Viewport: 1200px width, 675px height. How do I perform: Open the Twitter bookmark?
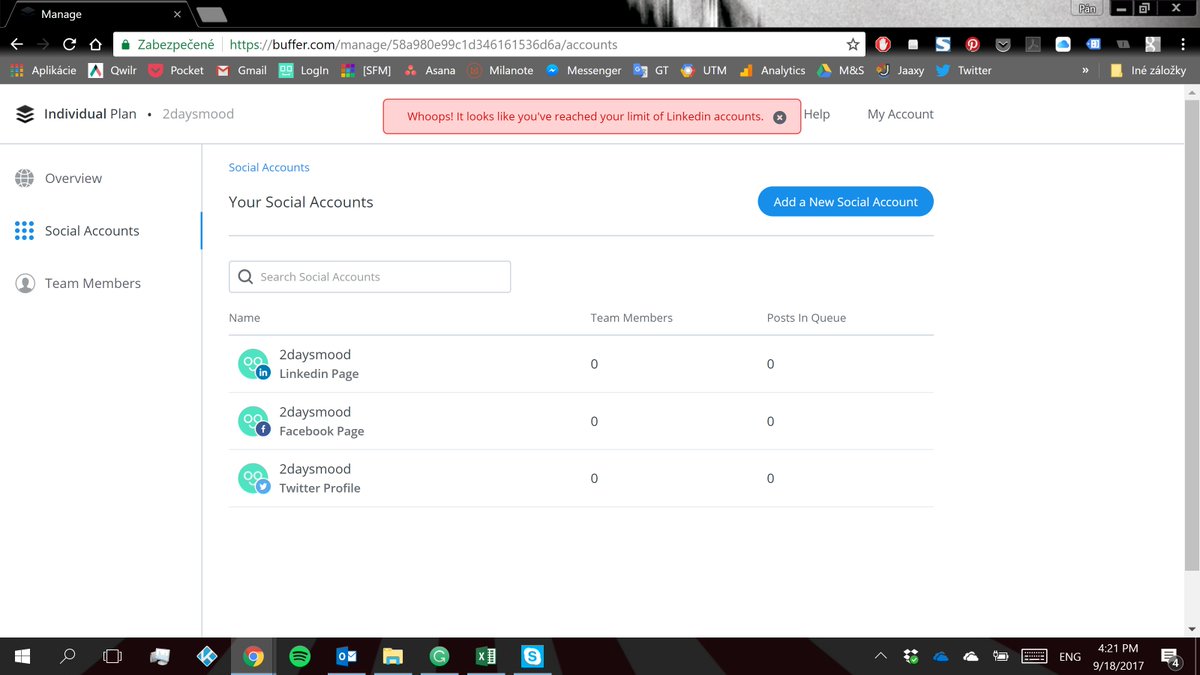(x=964, y=70)
